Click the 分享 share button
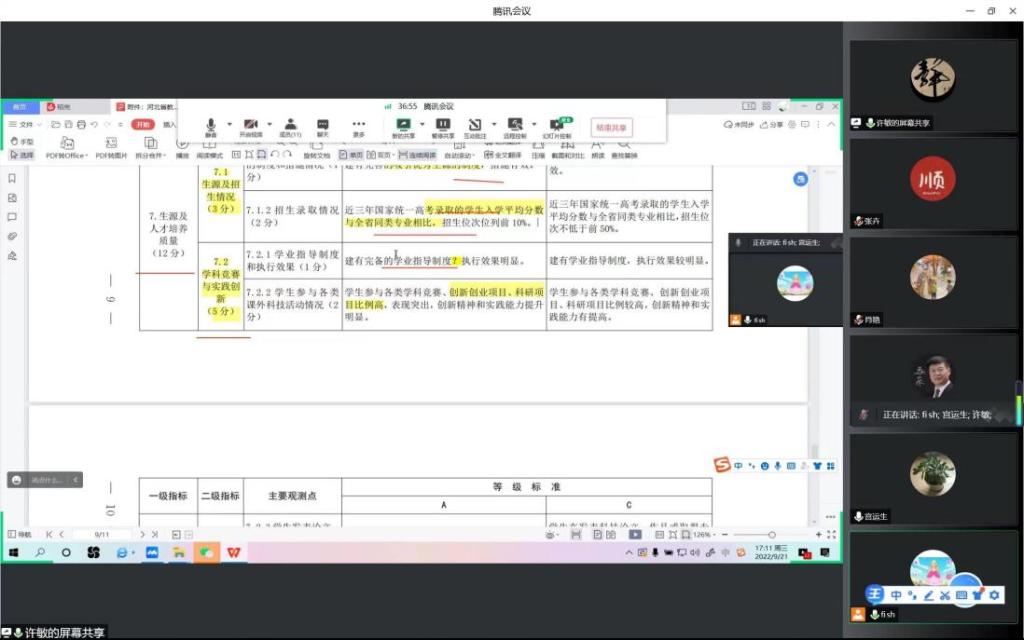 coord(771,125)
